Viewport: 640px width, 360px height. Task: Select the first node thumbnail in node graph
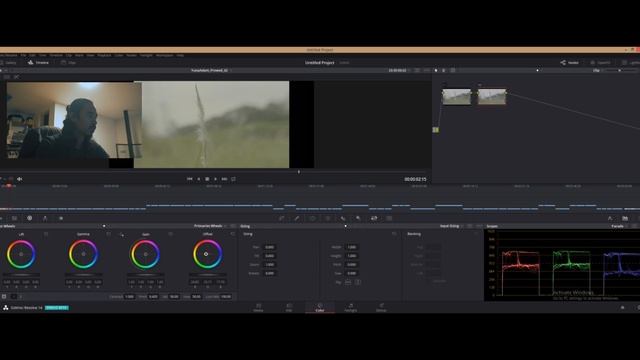tap(456, 97)
